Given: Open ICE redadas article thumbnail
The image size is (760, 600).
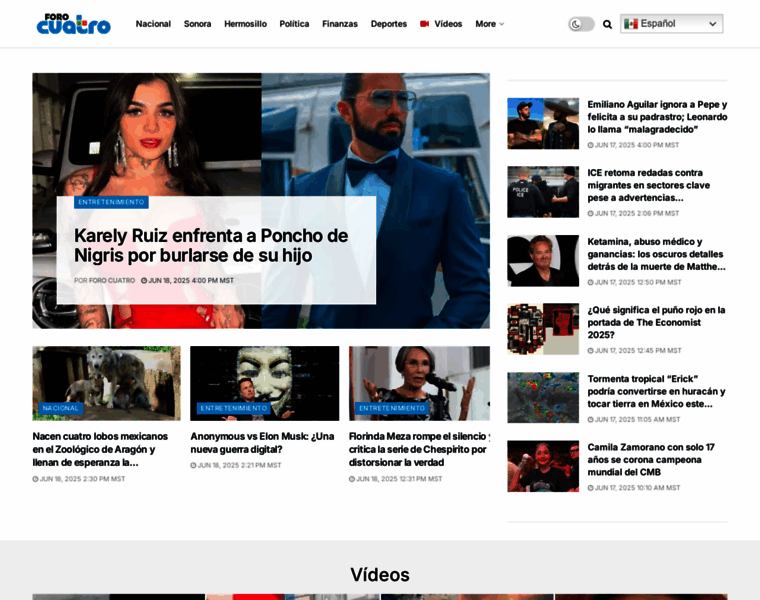Looking at the screenshot, I should [x=543, y=192].
